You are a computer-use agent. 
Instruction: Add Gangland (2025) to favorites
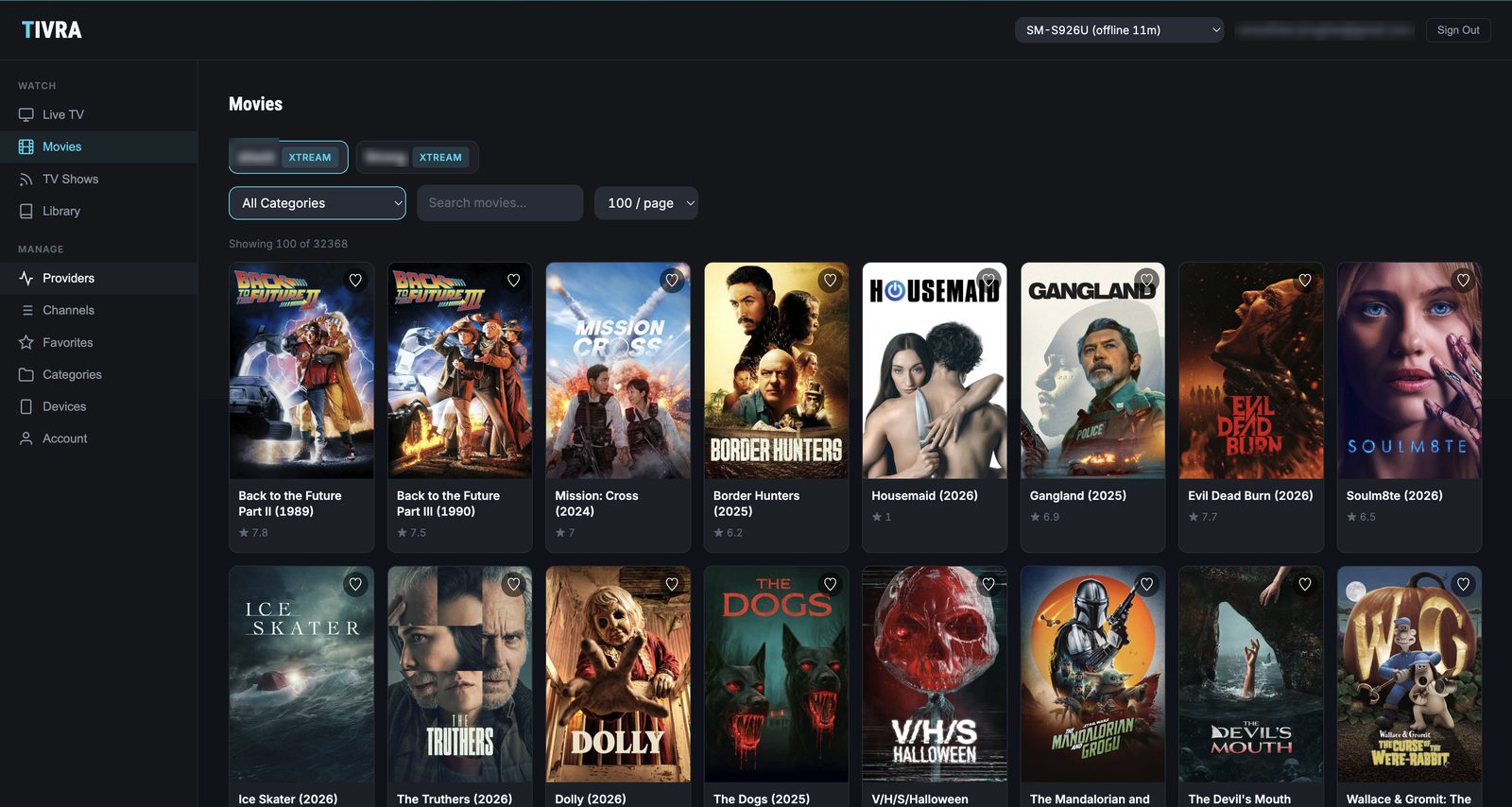1146,281
